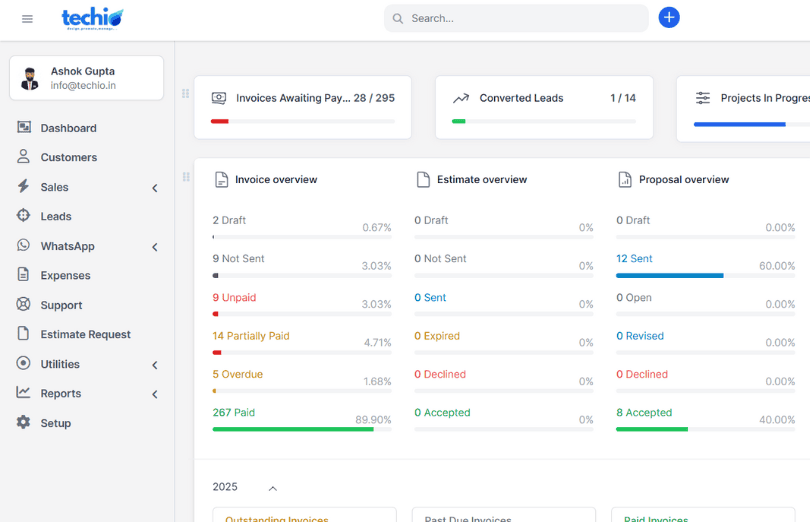The width and height of the screenshot is (810, 522).
Task: Click the Setup gear icon
Action: [23, 423]
